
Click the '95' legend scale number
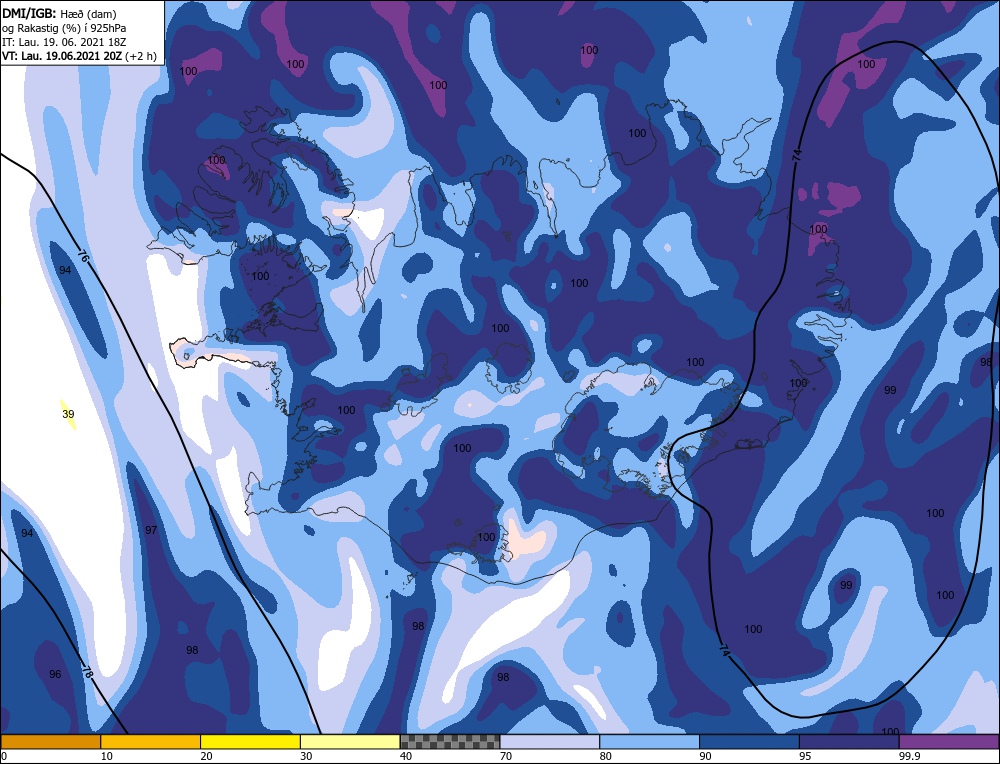[805, 756]
